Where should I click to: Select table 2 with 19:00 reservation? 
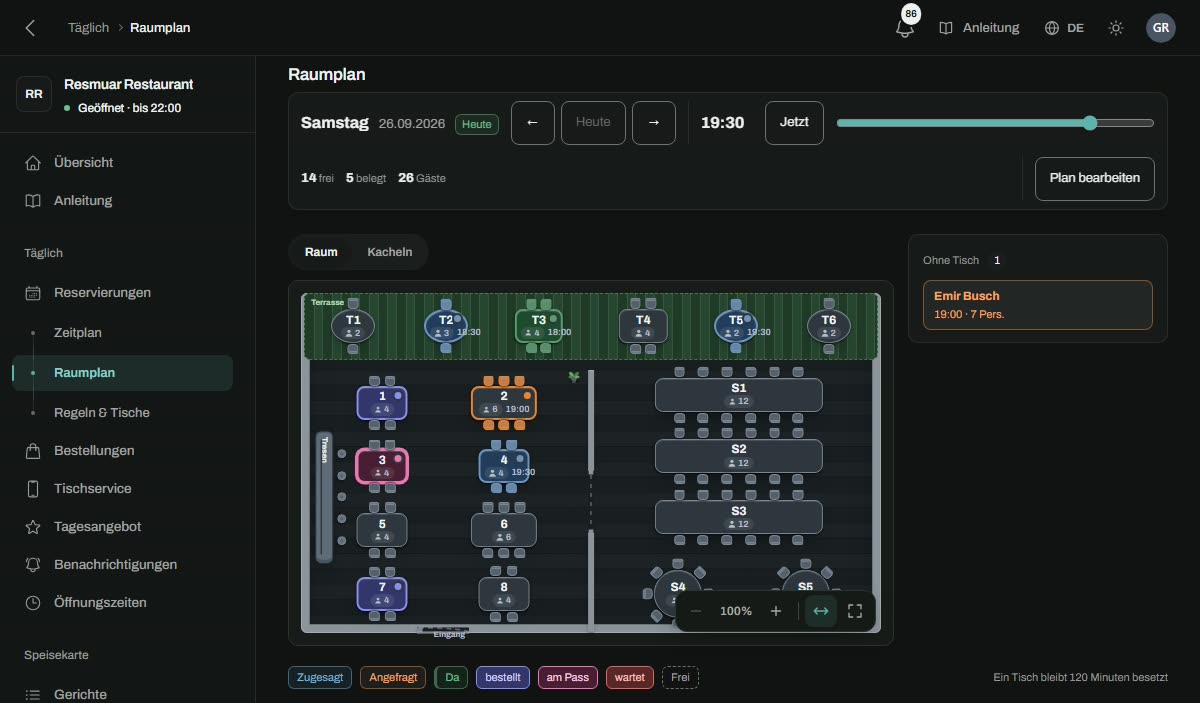click(504, 403)
